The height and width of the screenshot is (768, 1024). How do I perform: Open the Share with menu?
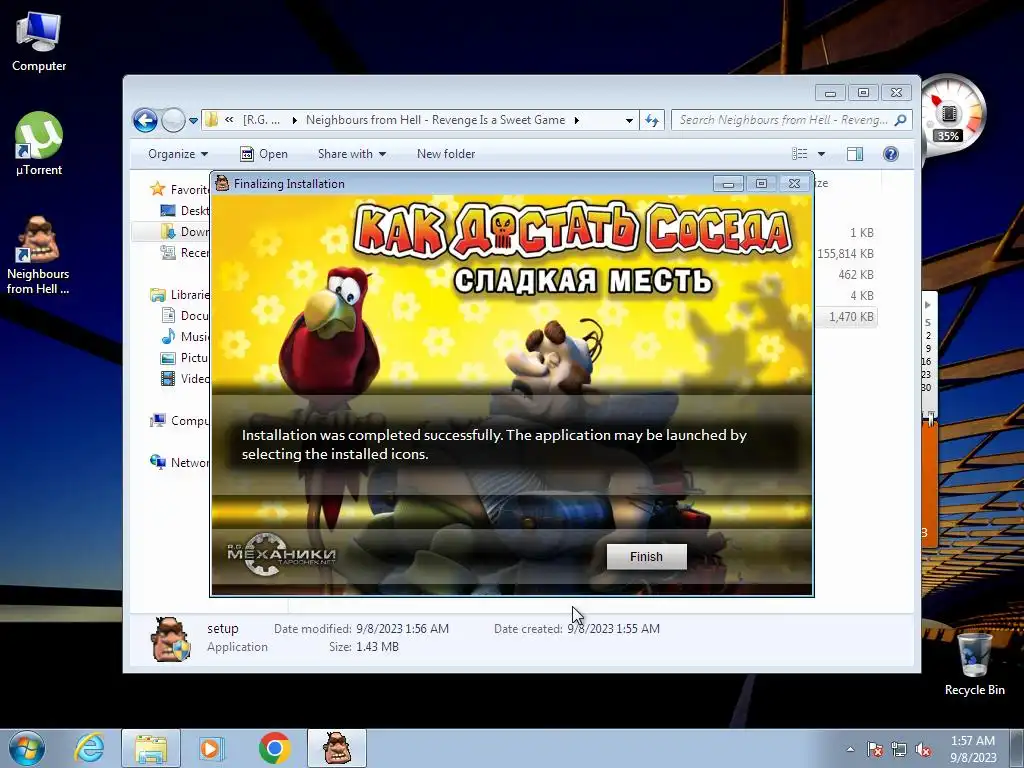tap(351, 154)
